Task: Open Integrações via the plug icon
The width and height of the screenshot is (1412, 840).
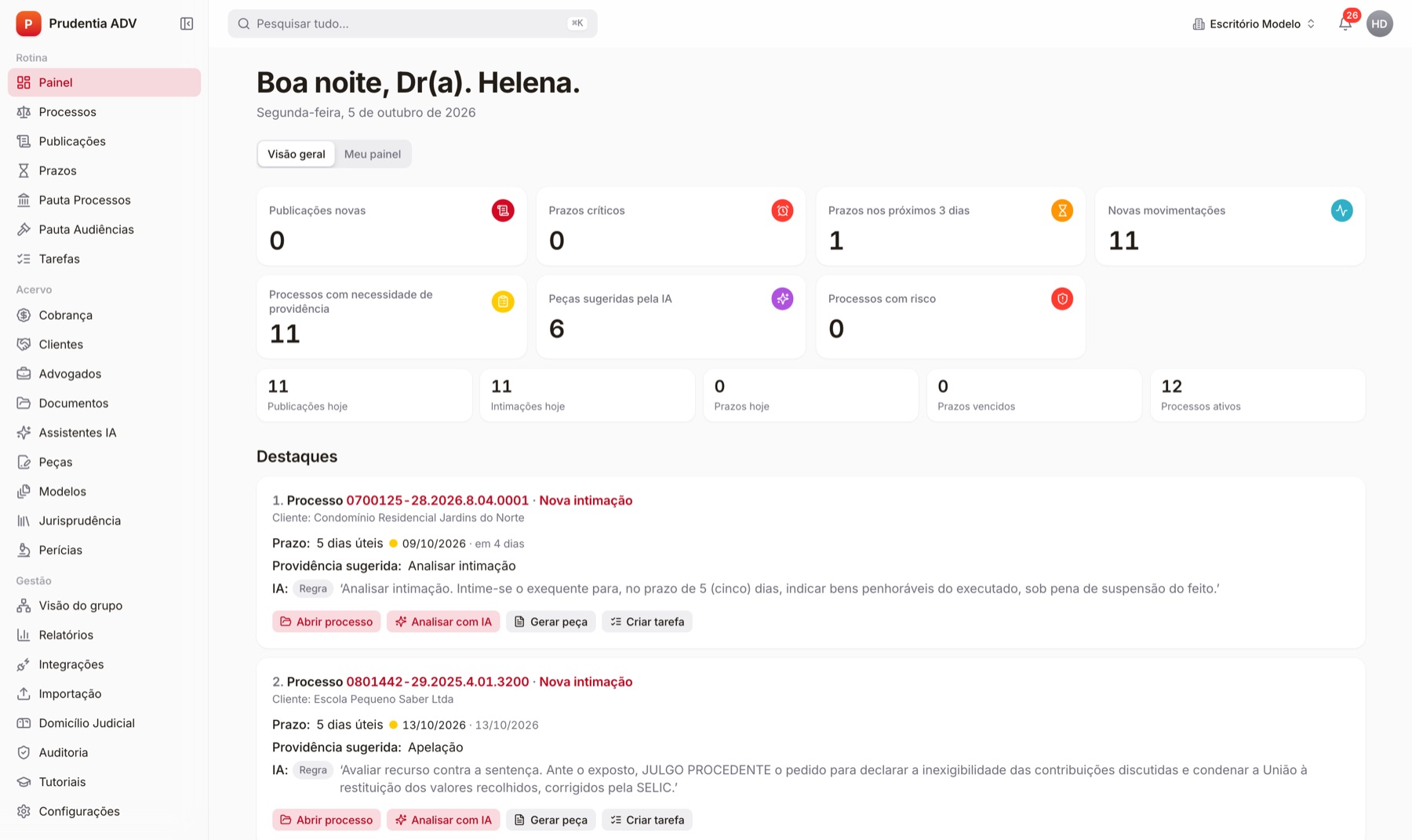Action: (x=24, y=665)
